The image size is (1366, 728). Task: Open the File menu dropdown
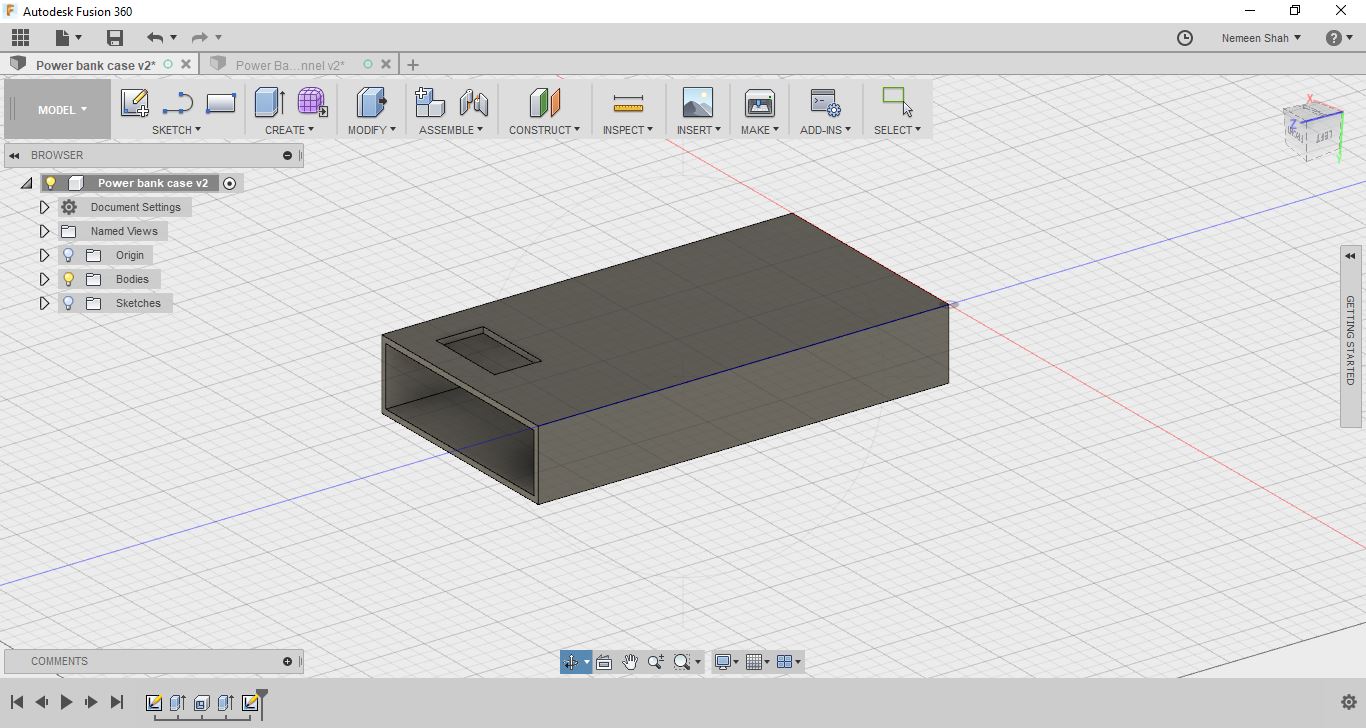tap(68, 38)
